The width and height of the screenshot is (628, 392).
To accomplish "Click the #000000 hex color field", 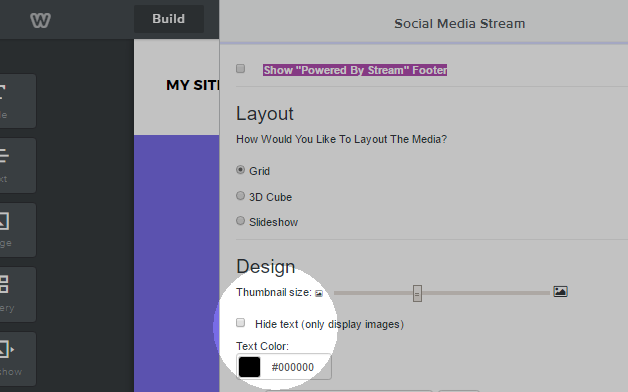I will click(x=293, y=367).
